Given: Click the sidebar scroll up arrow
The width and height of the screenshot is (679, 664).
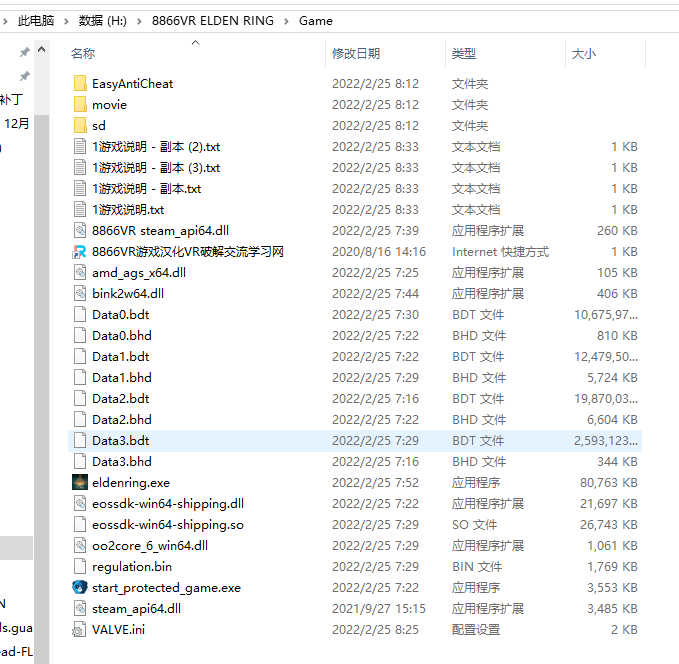Looking at the screenshot, I should pos(42,49).
